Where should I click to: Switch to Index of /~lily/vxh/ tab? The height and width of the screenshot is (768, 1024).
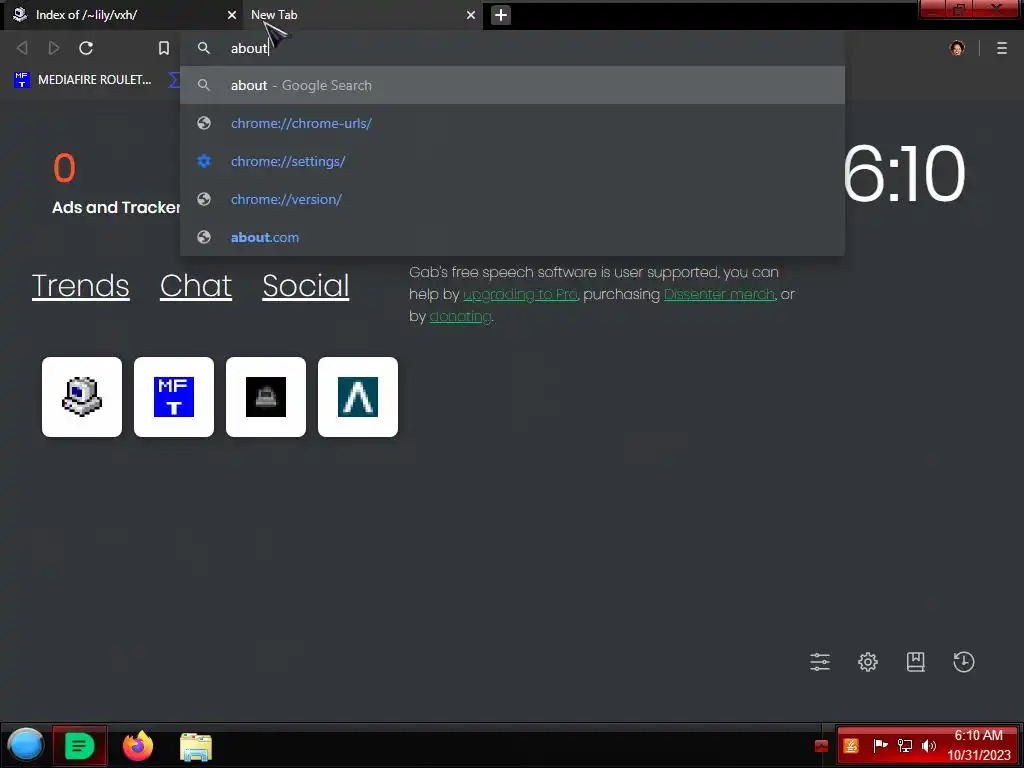pyautogui.click(x=123, y=15)
